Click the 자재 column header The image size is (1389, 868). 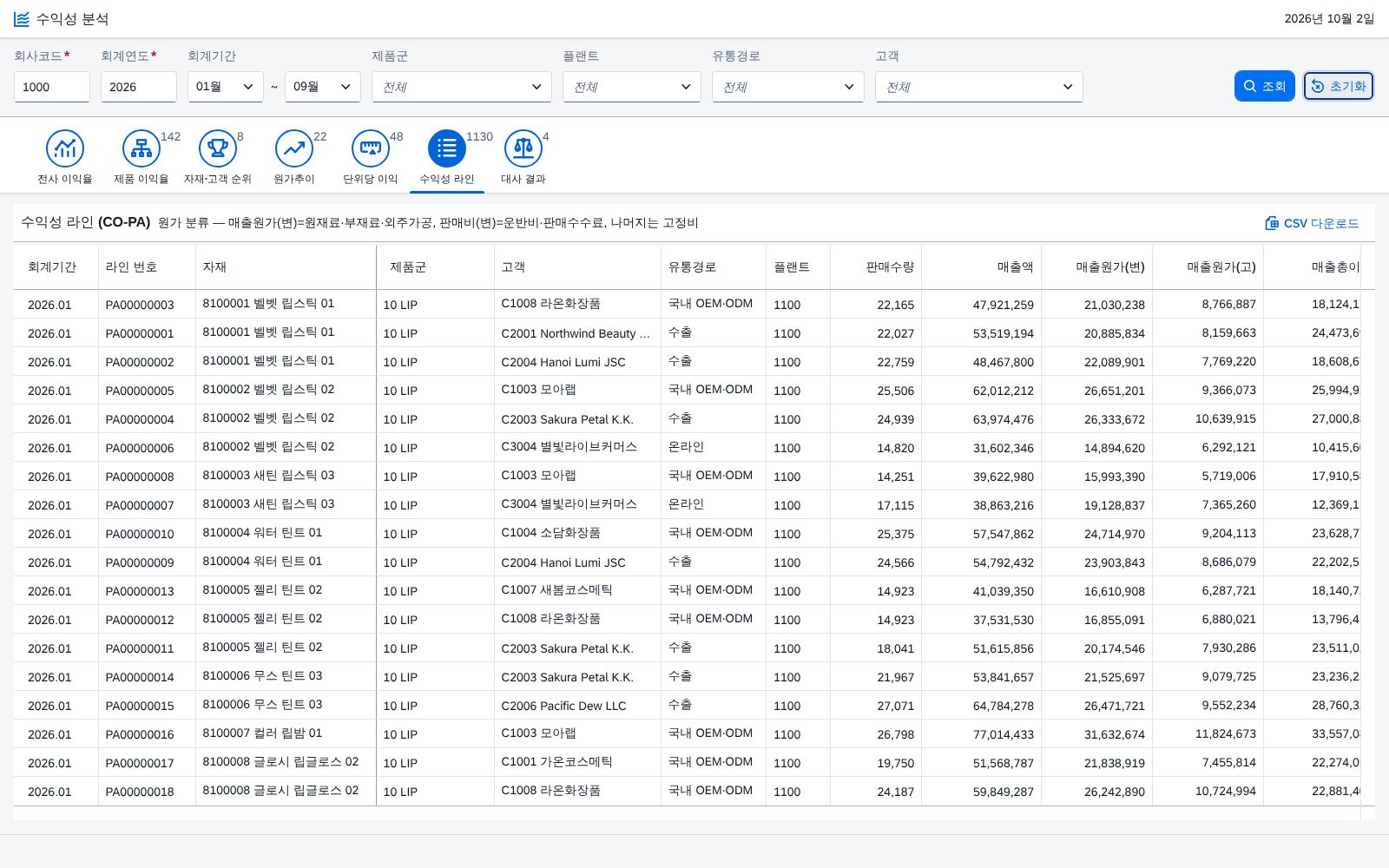[x=286, y=267]
